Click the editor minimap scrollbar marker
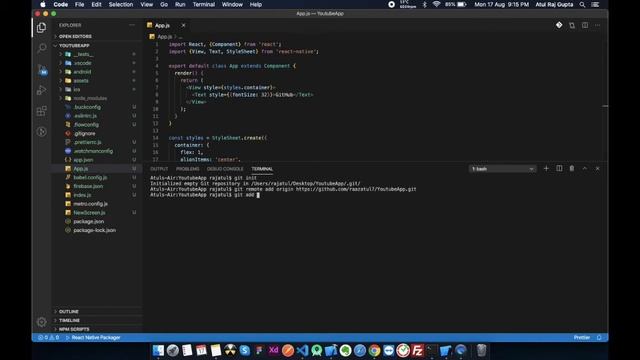 click(x=605, y=106)
